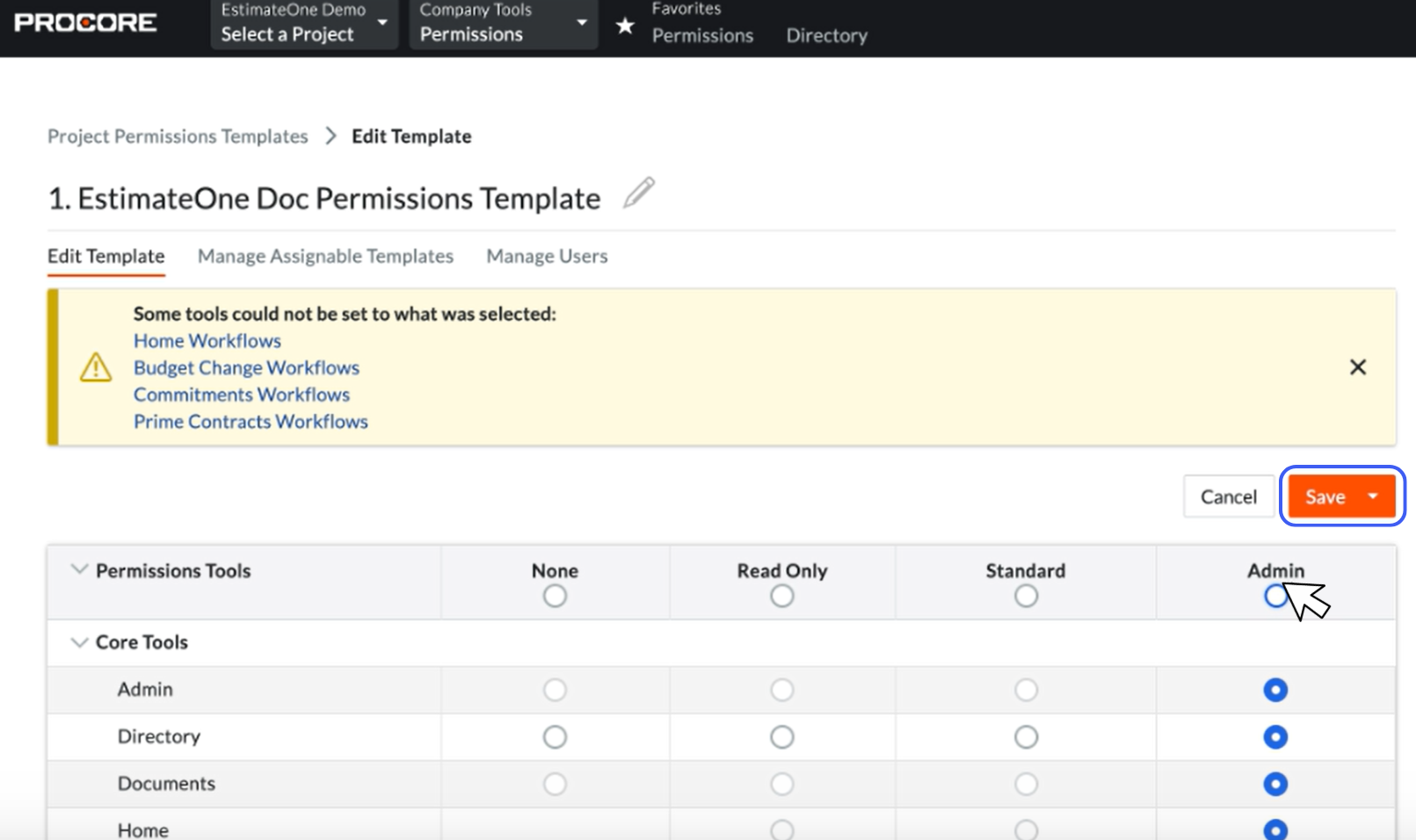Open the Company Tools Permissions dropdown
Viewport: 1416px width, 840px height.
click(x=504, y=24)
